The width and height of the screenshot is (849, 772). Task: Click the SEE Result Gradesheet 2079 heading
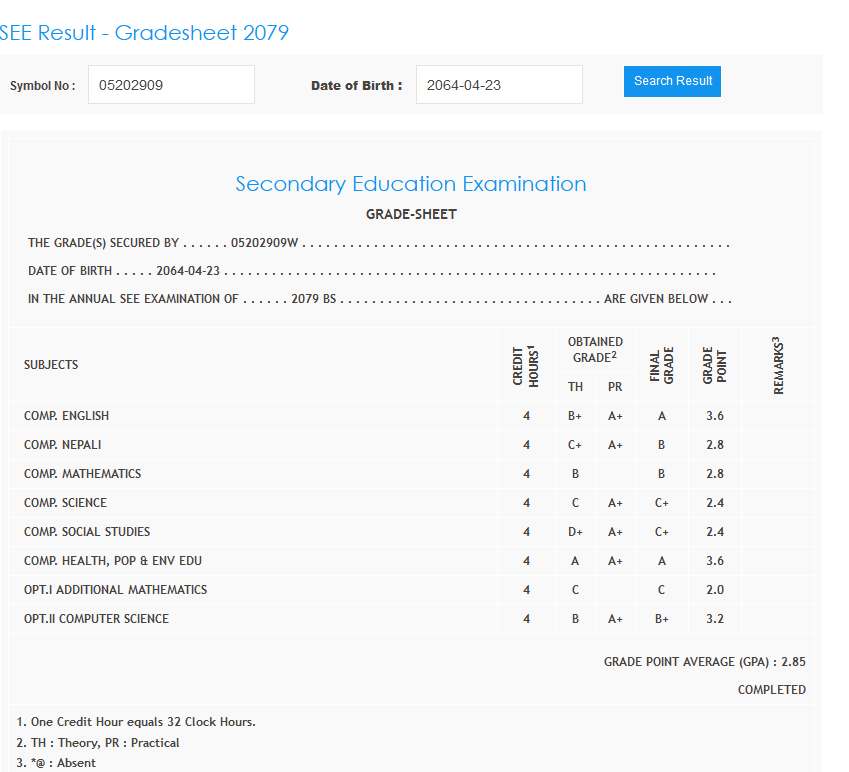click(x=144, y=33)
